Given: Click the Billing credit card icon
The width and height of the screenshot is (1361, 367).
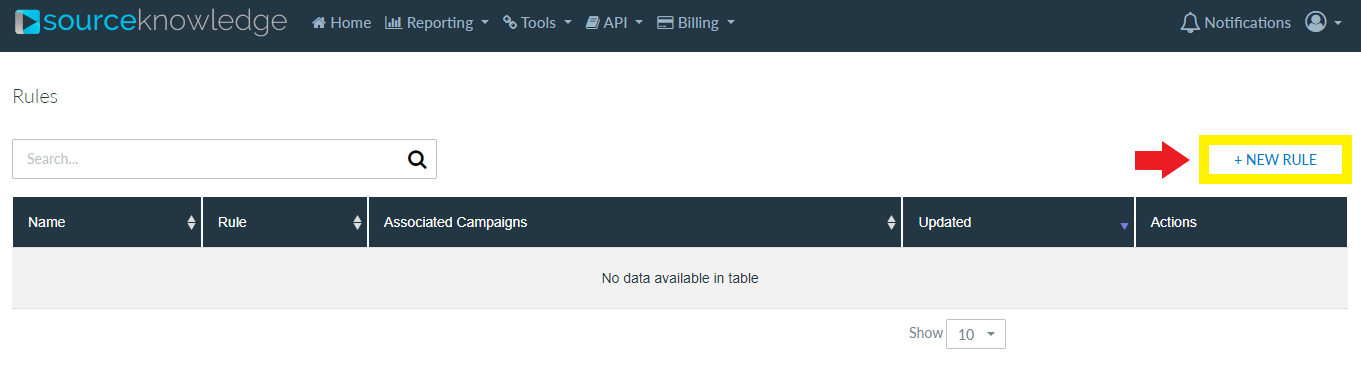Looking at the screenshot, I should pyautogui.click(x=665, y=22).
